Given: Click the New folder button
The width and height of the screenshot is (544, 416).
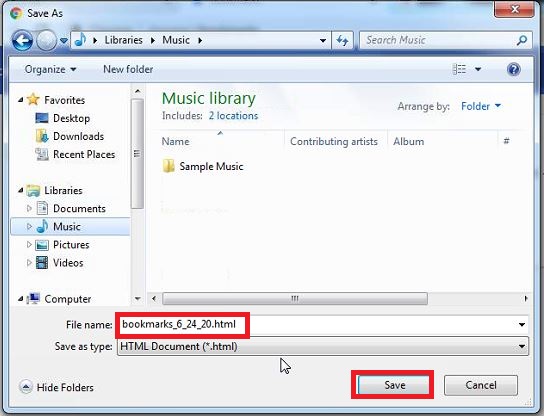Looking at the screenshot, I should 128,69.
